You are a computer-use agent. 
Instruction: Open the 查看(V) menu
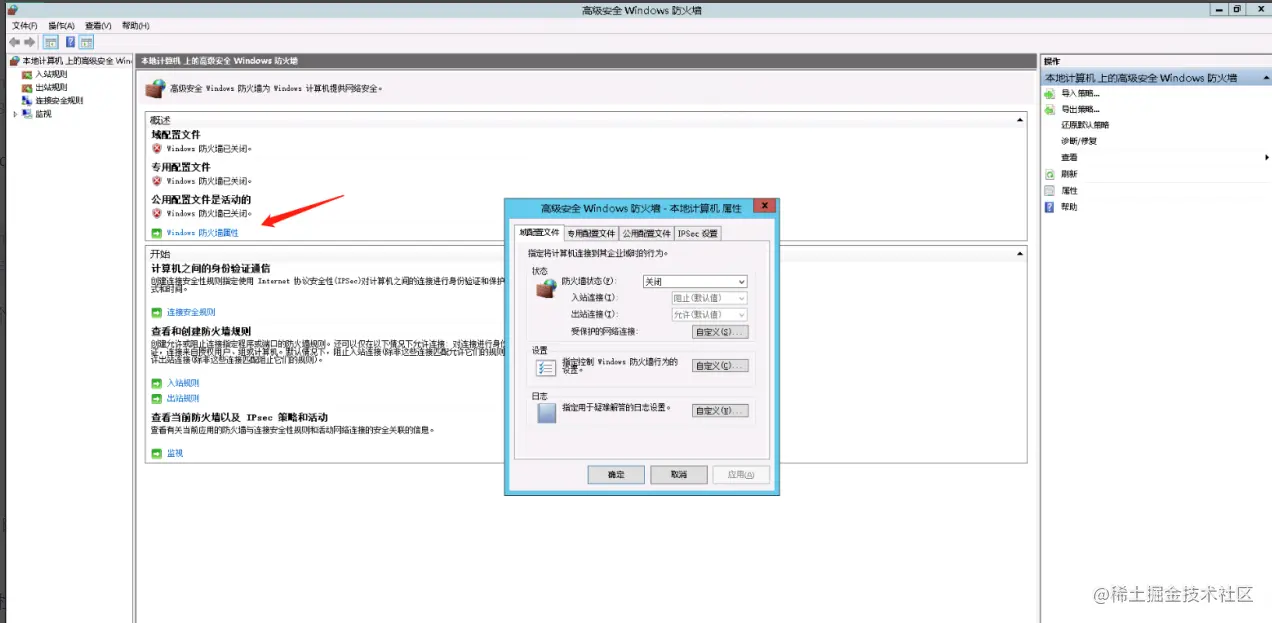[x=98, y=25]
